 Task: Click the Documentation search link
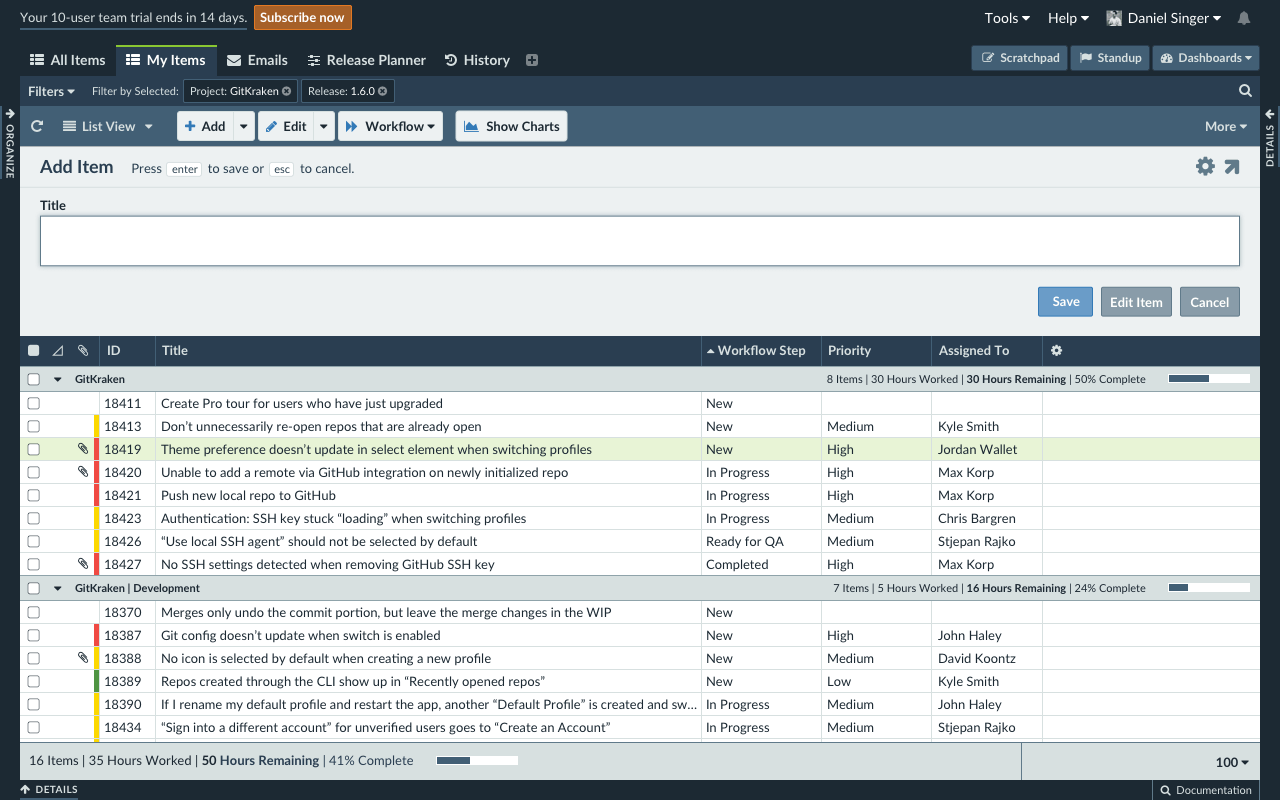click(1205, 790)
